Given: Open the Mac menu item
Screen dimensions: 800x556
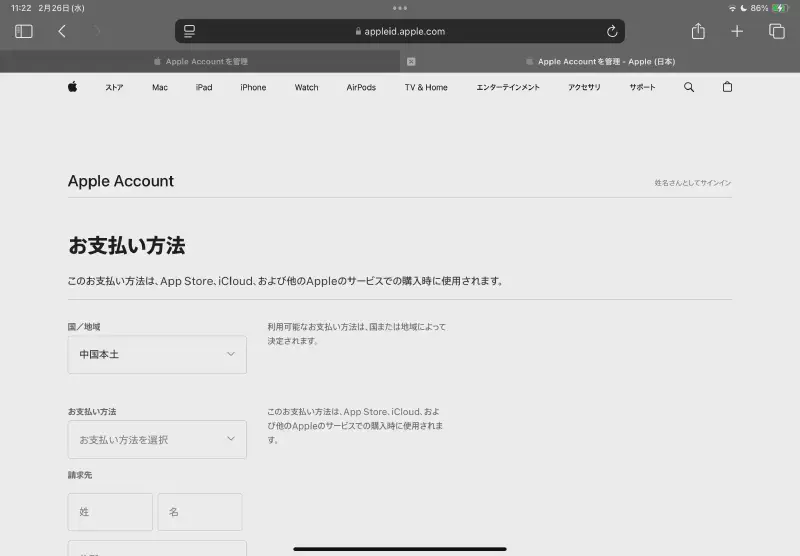Looking at the screenshot, I should (x=160, y=87).
